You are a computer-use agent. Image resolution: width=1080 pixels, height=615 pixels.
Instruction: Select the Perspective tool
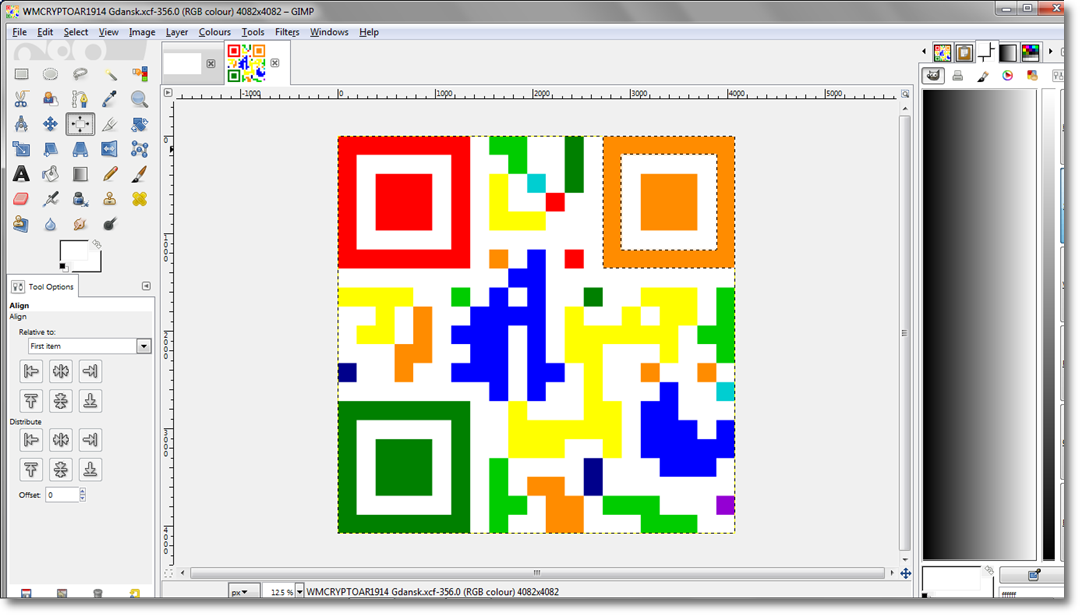[80, 149]
